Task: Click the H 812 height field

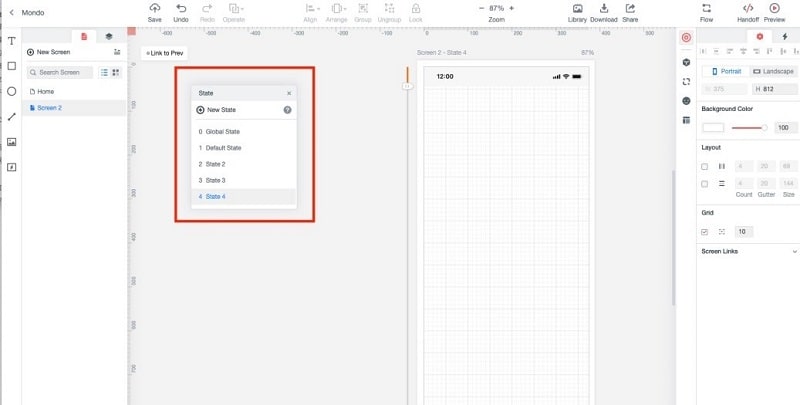Action: click(774, 89)
